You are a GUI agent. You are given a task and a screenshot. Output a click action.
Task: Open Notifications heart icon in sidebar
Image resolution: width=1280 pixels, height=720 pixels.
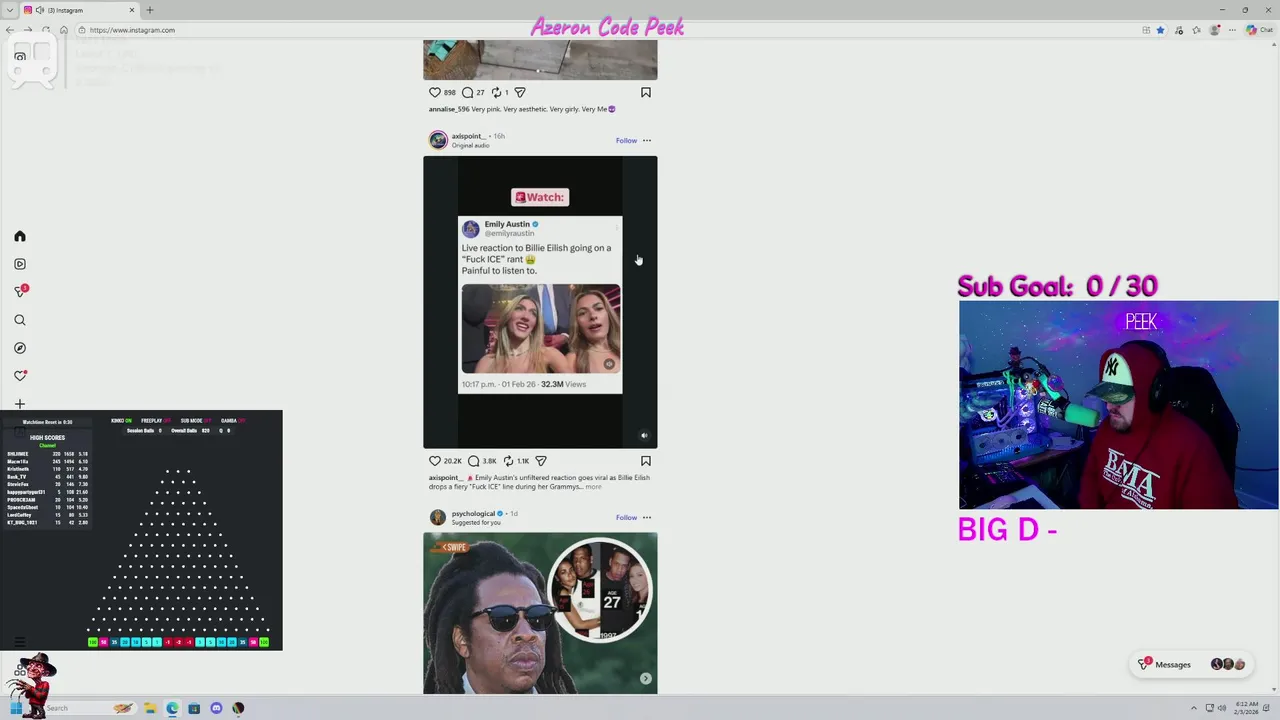19,376
